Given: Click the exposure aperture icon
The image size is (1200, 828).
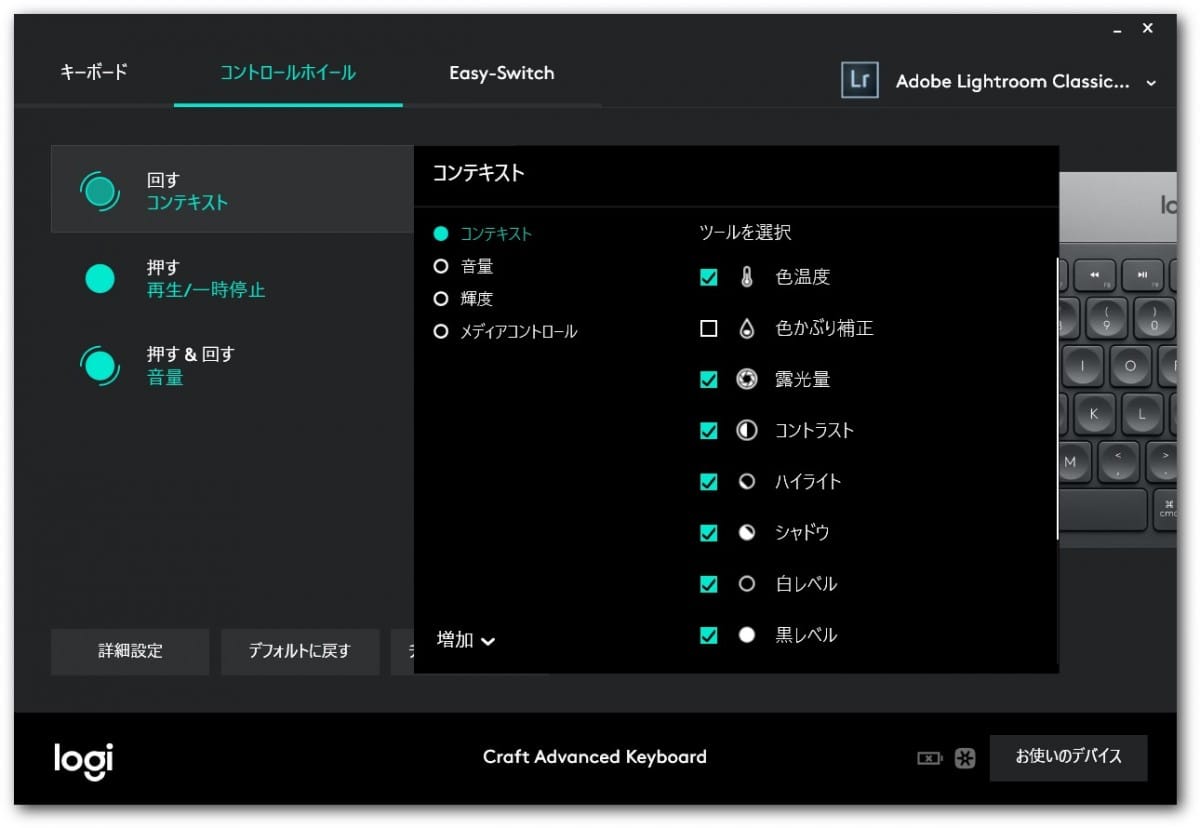Looking at the screenshot, I should click(x=746, y=380).
